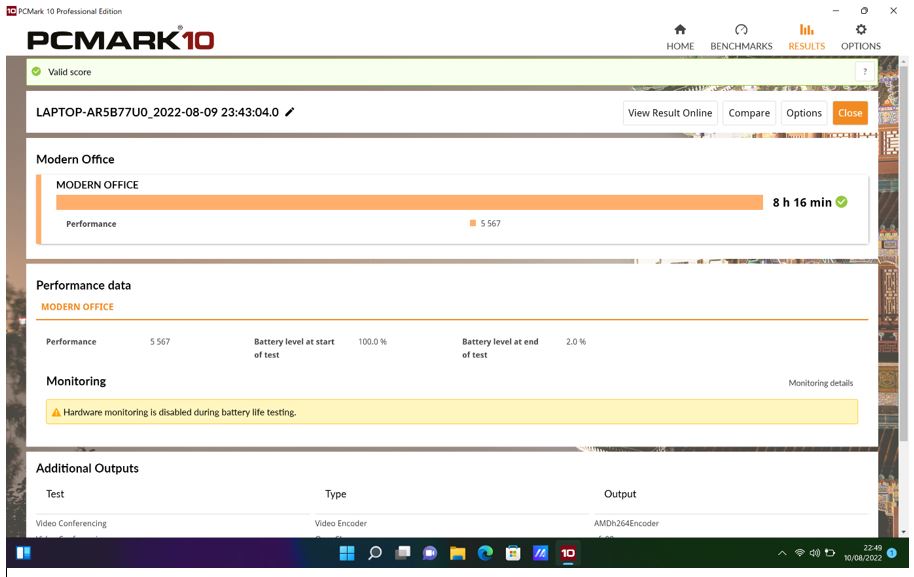Screen dimensions: 914x577
Task: Expand the help panel via question mark button
Action: (864, 71)
